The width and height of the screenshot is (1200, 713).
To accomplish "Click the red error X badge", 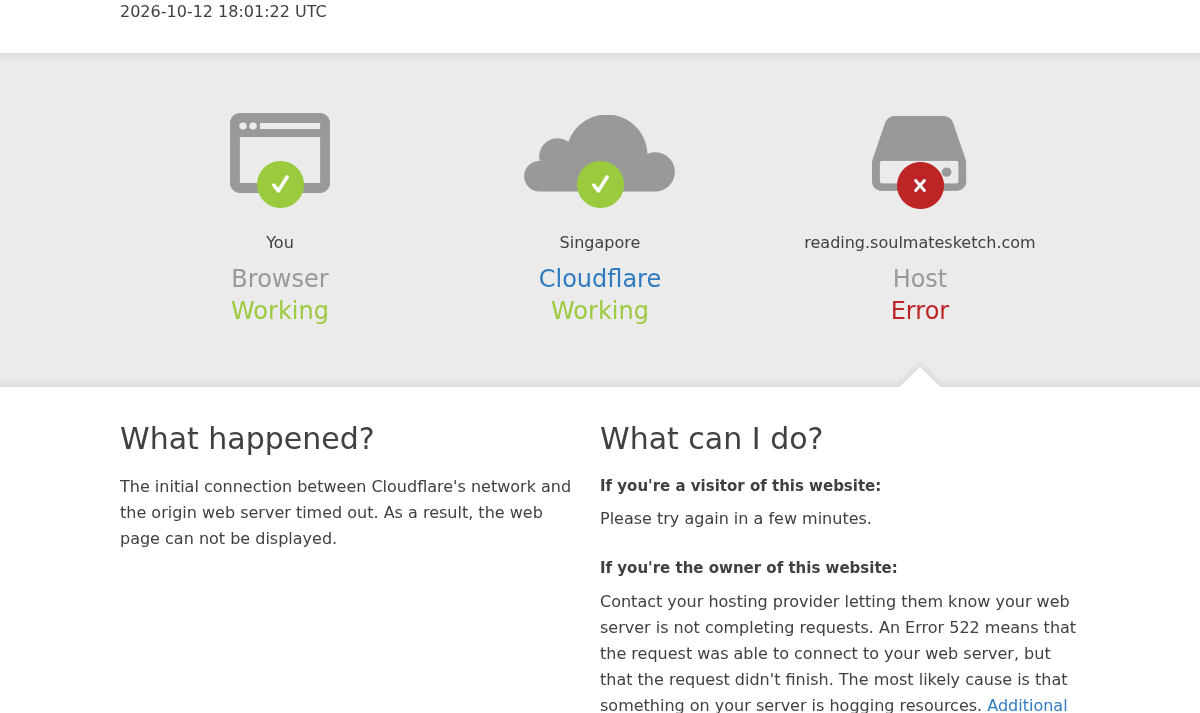I will (x=920, y=185).
